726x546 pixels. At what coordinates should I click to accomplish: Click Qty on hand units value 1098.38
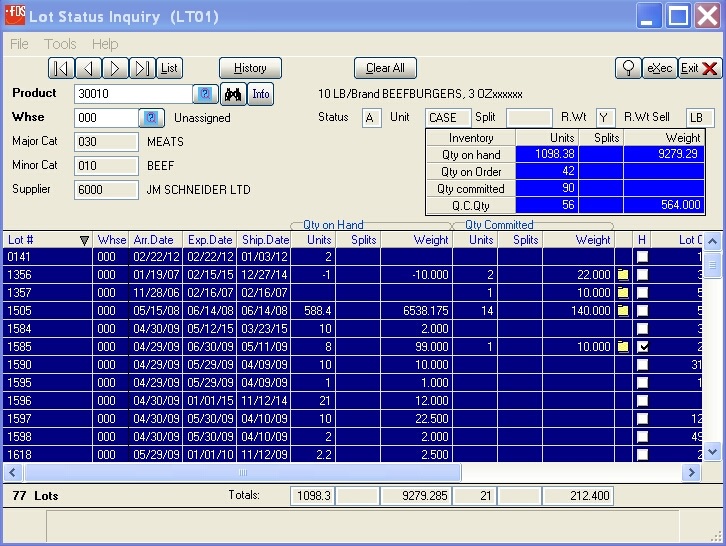(x=546, y=154)
